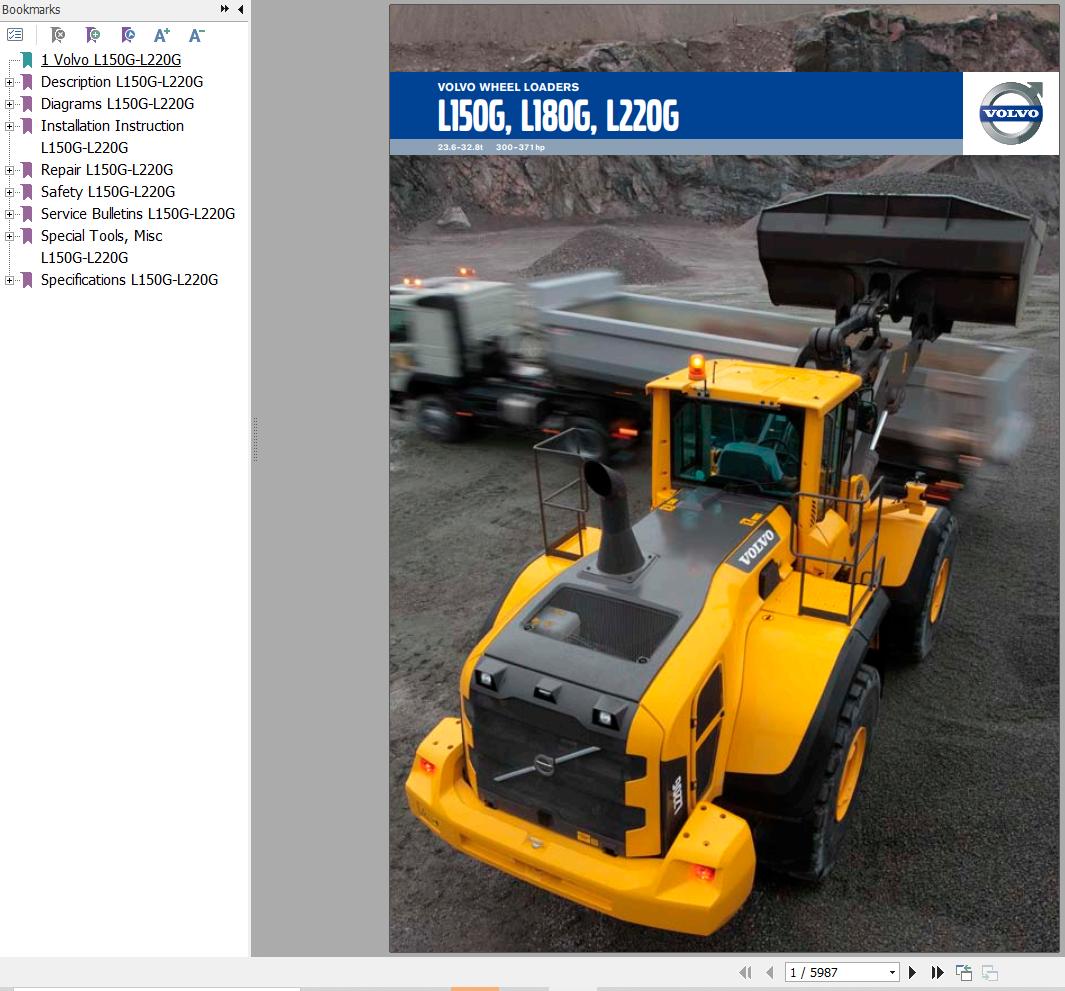Expand the Safety L150G-L220G bookmark
Screen dimensions: 1065x991
pyautogui.click(x=10, y=192)
